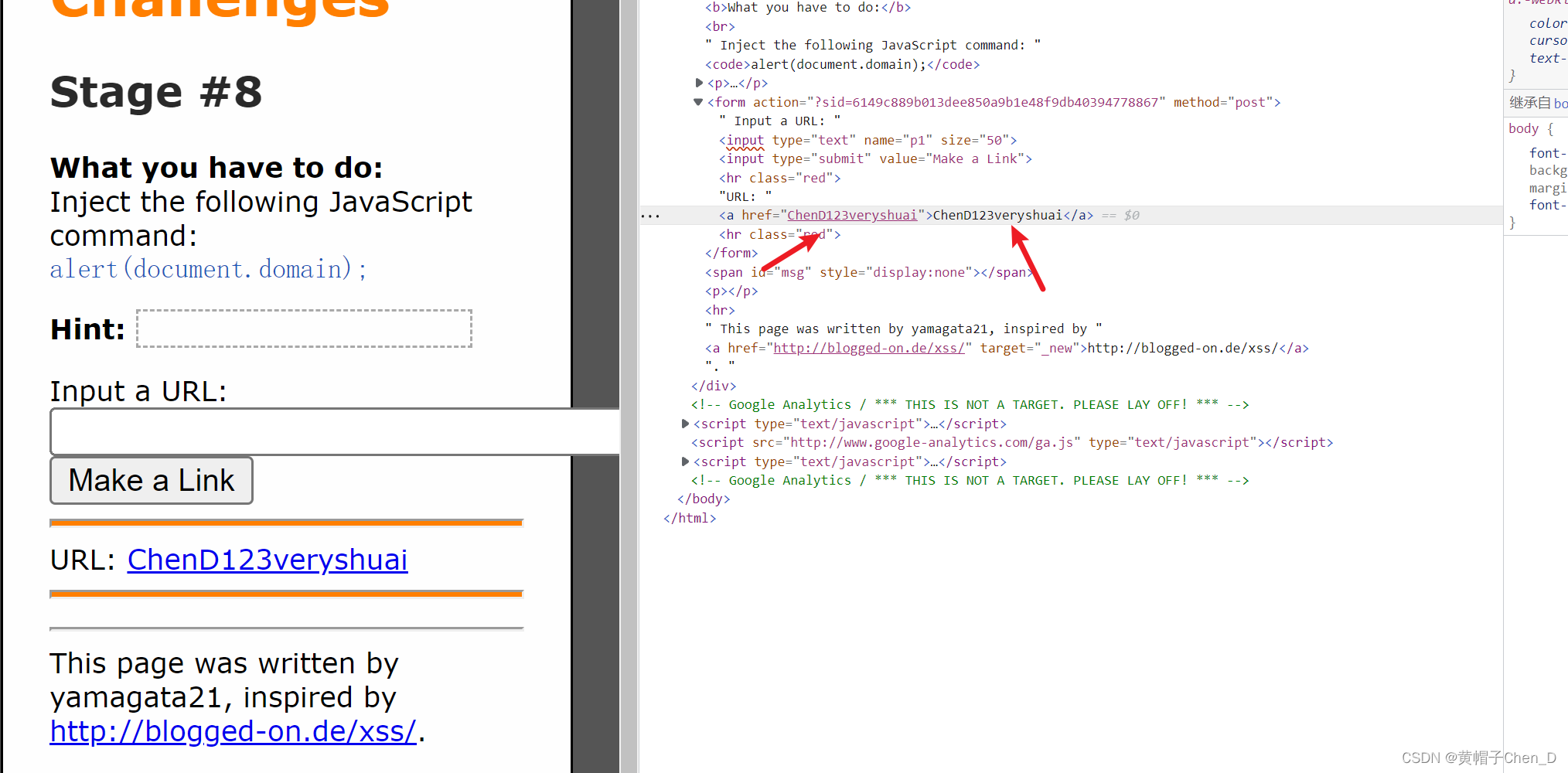This screenshot has width=1568, height=773.
Task: Click the href value ChenD123veryshuai in DevTools
Action: [x=851, y=216]
